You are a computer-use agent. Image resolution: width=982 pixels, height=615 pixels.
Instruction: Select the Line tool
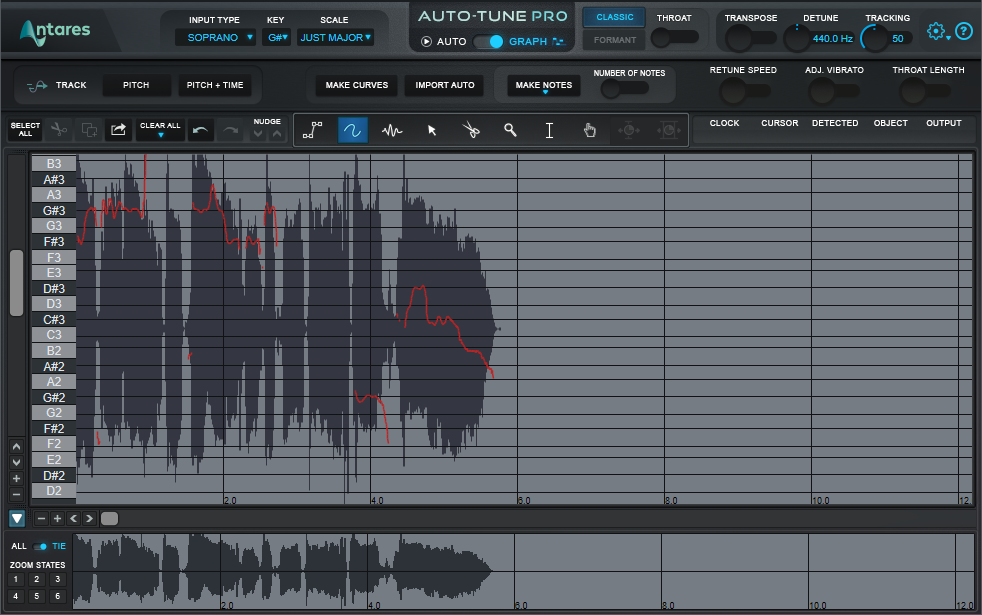click(x=313, y=130)
